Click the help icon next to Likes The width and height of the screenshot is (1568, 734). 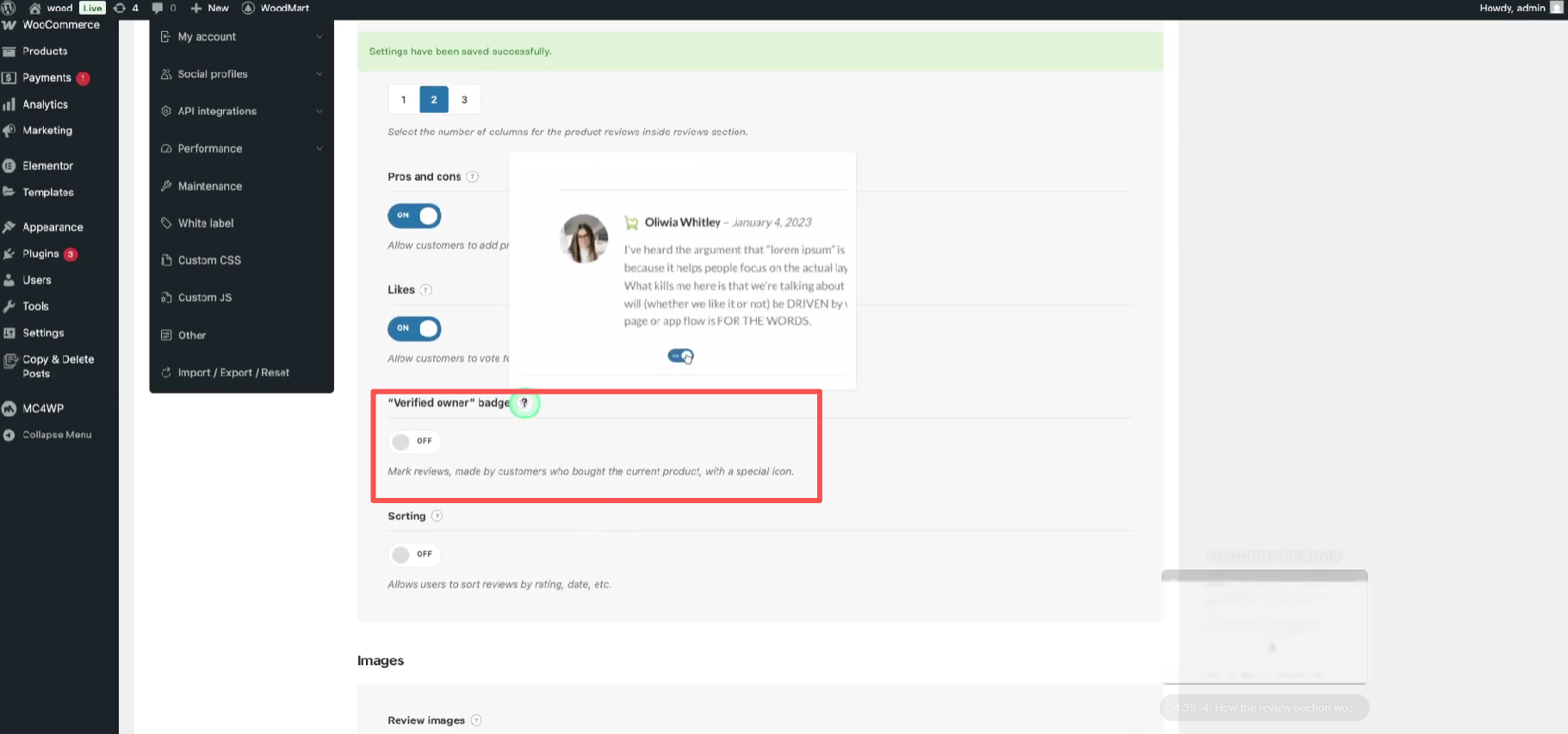tap(425, 290)
